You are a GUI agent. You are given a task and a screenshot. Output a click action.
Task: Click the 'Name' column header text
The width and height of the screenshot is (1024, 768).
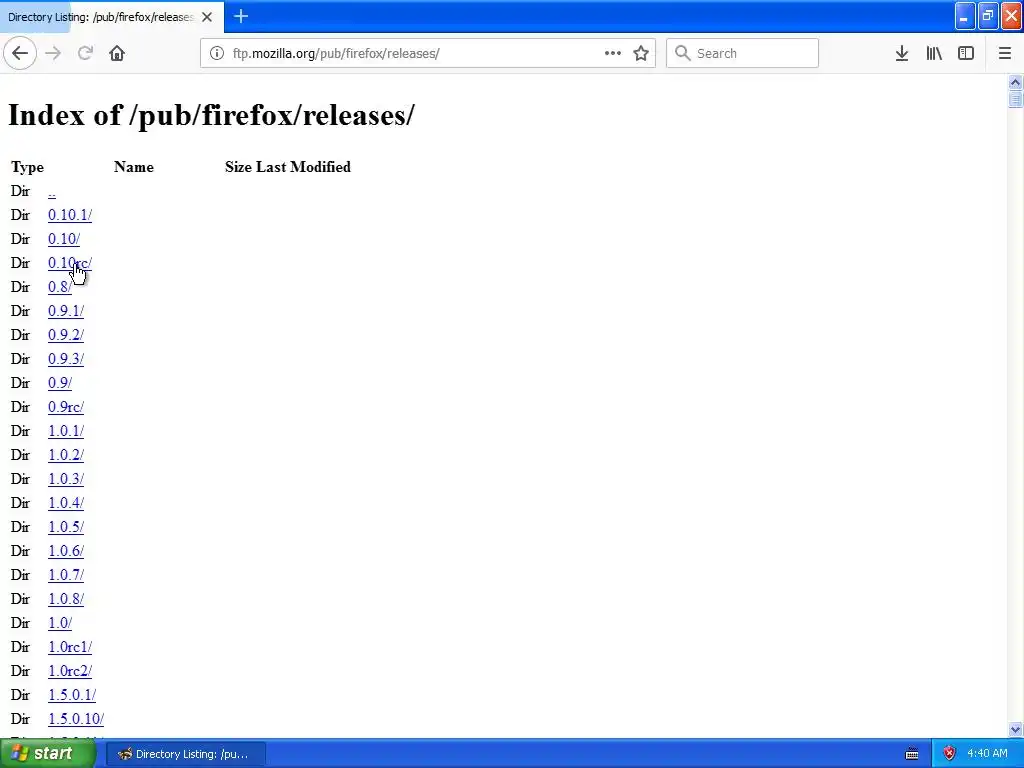tap(134, 167)
